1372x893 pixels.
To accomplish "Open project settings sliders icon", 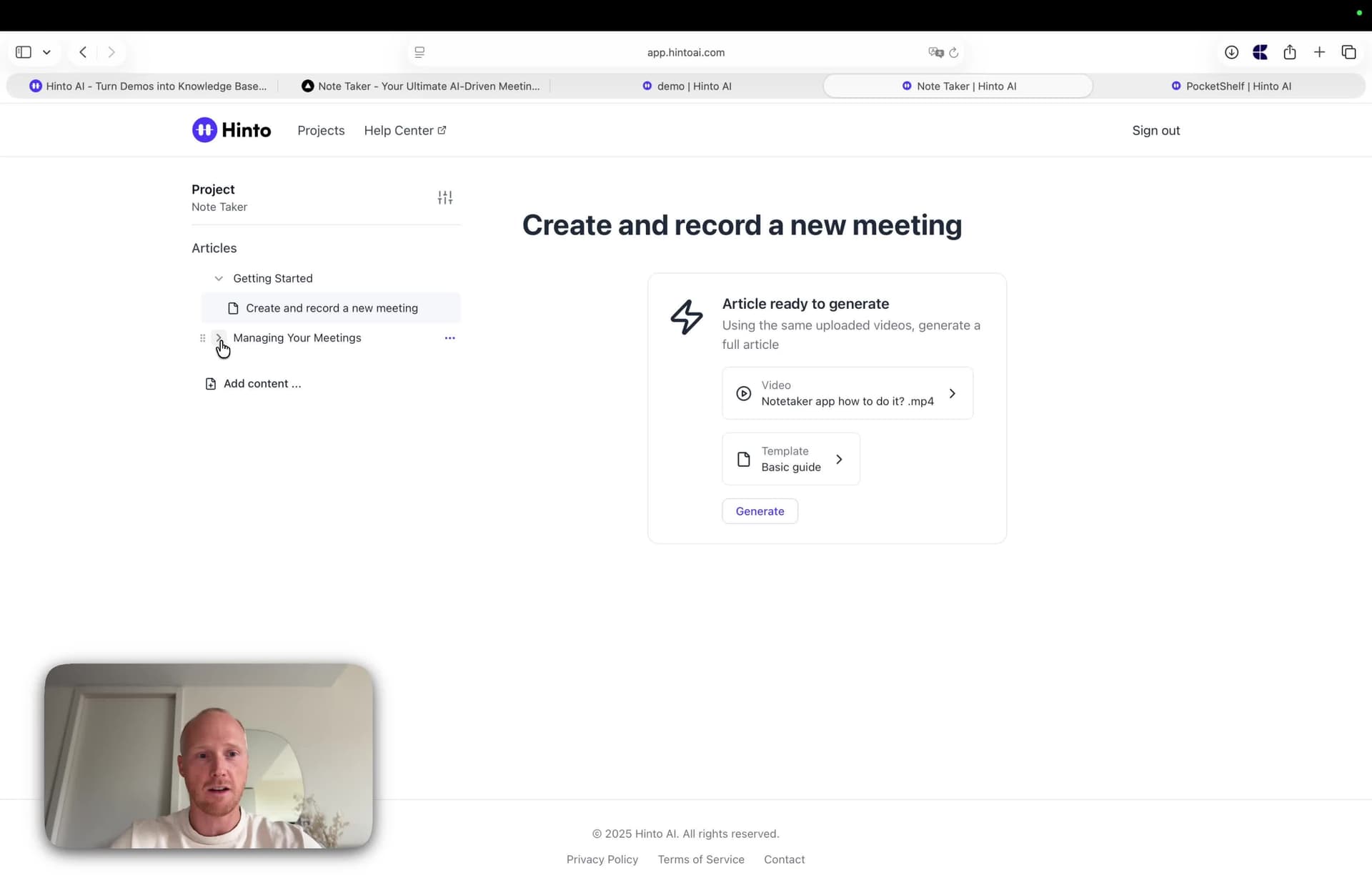I will (444, 198).
